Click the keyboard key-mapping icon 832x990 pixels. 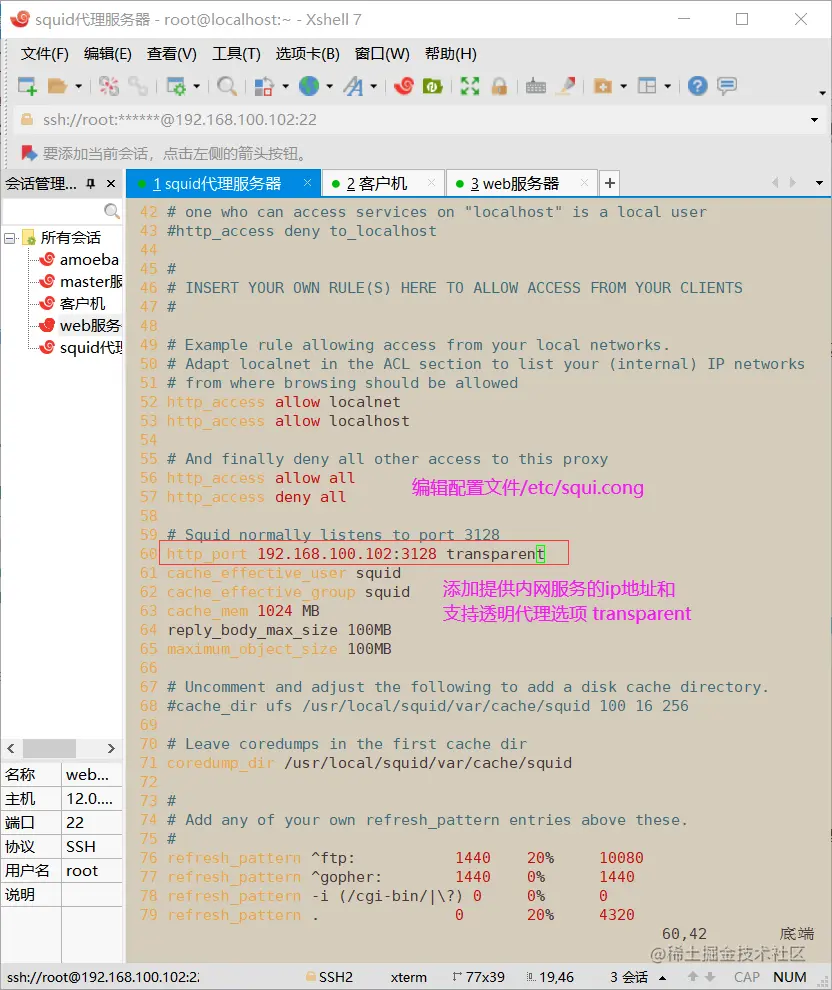click(x=536, y=86)
